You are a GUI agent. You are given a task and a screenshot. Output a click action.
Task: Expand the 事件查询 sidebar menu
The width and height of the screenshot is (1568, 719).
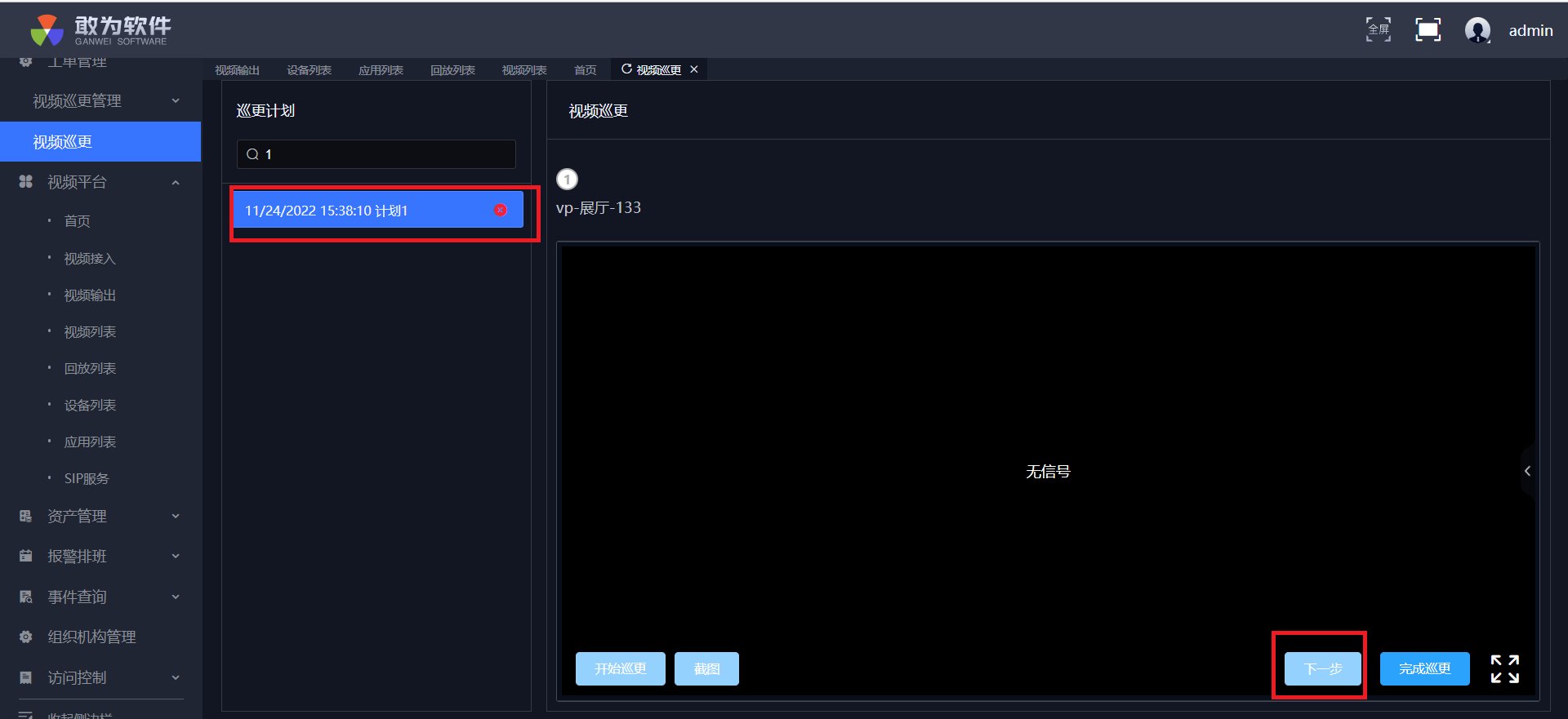(176, 597)
